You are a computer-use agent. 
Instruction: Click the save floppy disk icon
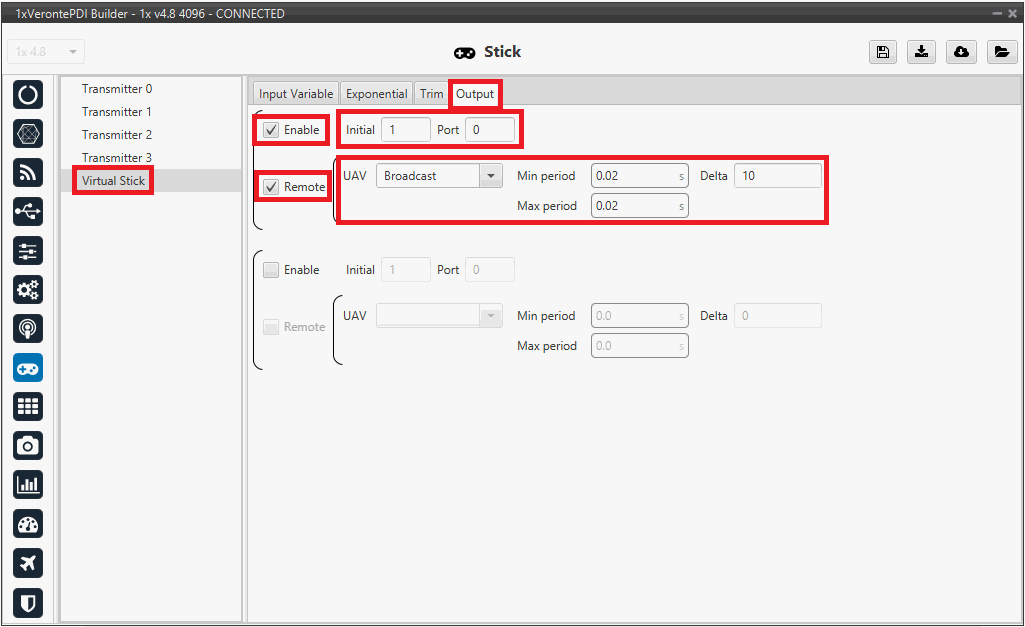pos(882,53)
